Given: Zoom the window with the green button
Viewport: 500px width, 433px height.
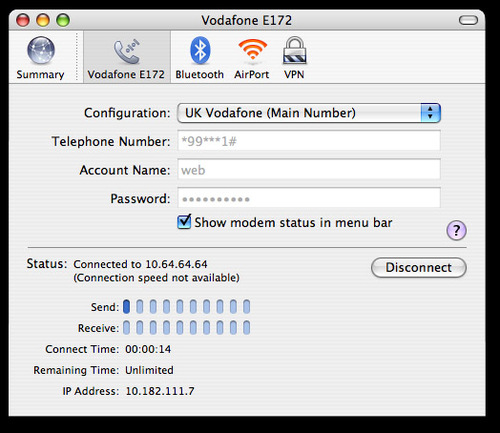Looking at the screenshot, I should [63, 20].
